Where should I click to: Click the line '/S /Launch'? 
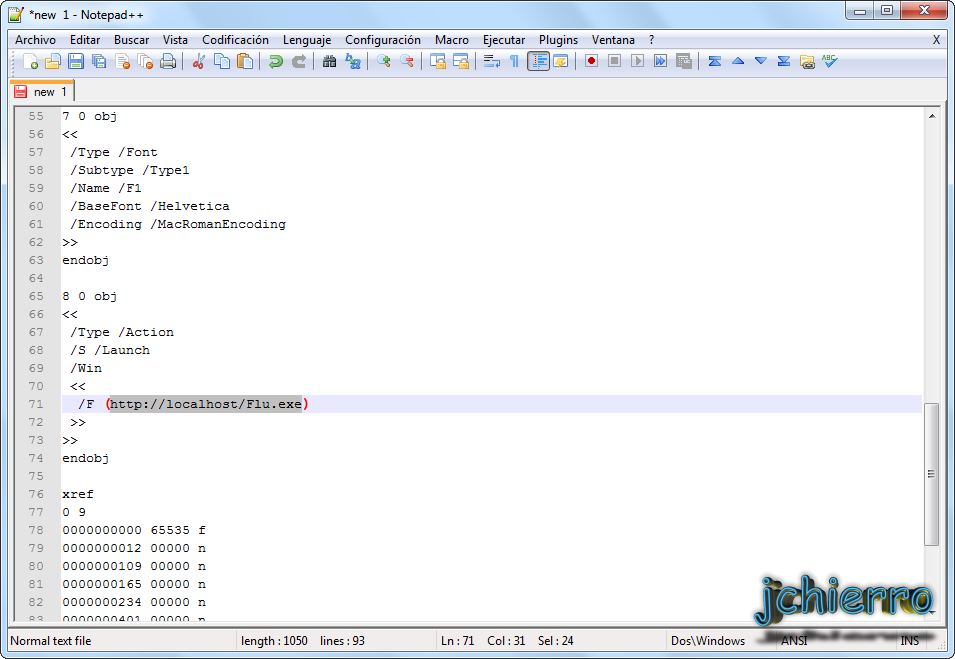click(x=110, y=350)
